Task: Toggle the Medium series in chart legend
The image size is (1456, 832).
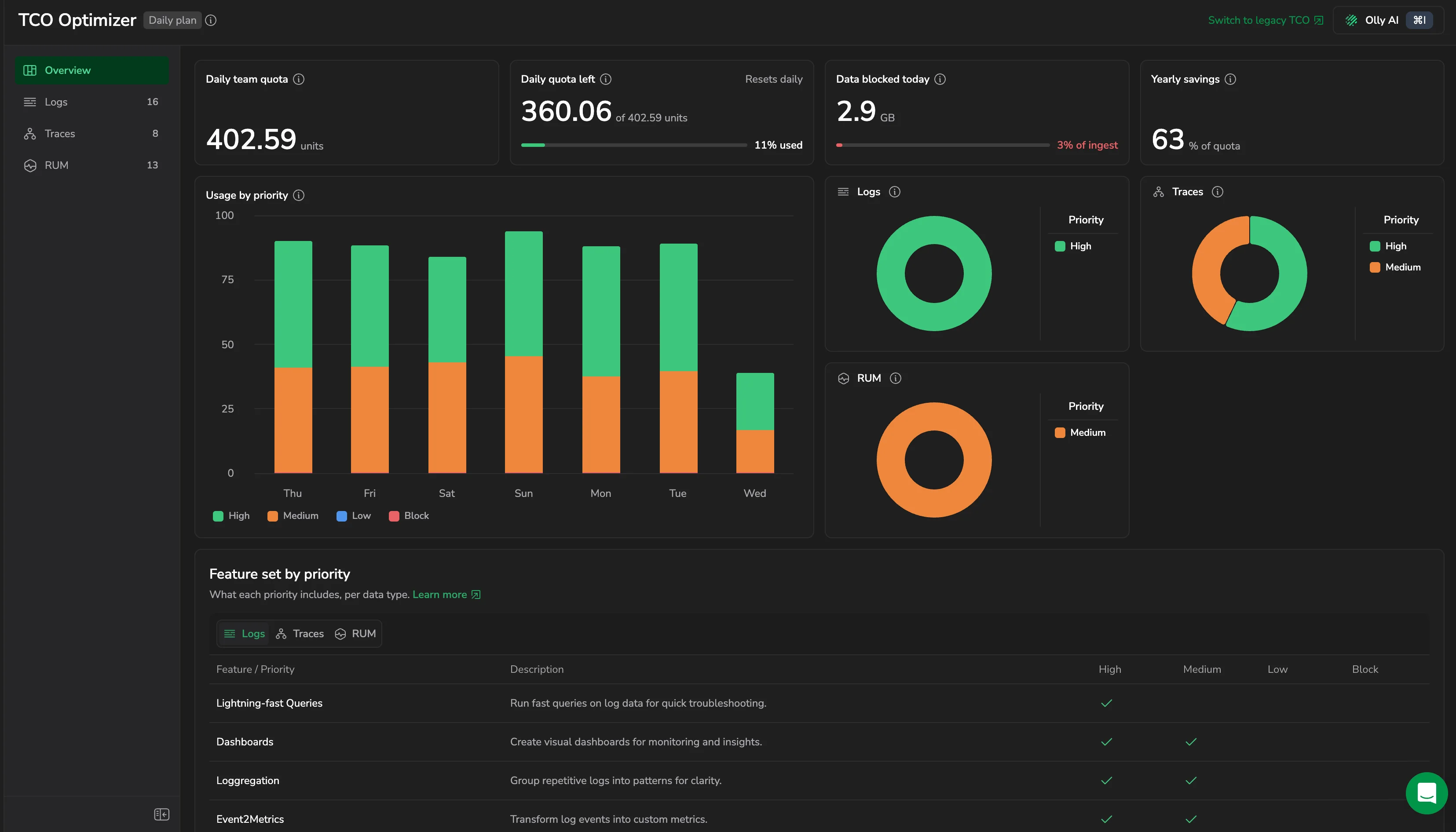Action: (x=293, y=515)
